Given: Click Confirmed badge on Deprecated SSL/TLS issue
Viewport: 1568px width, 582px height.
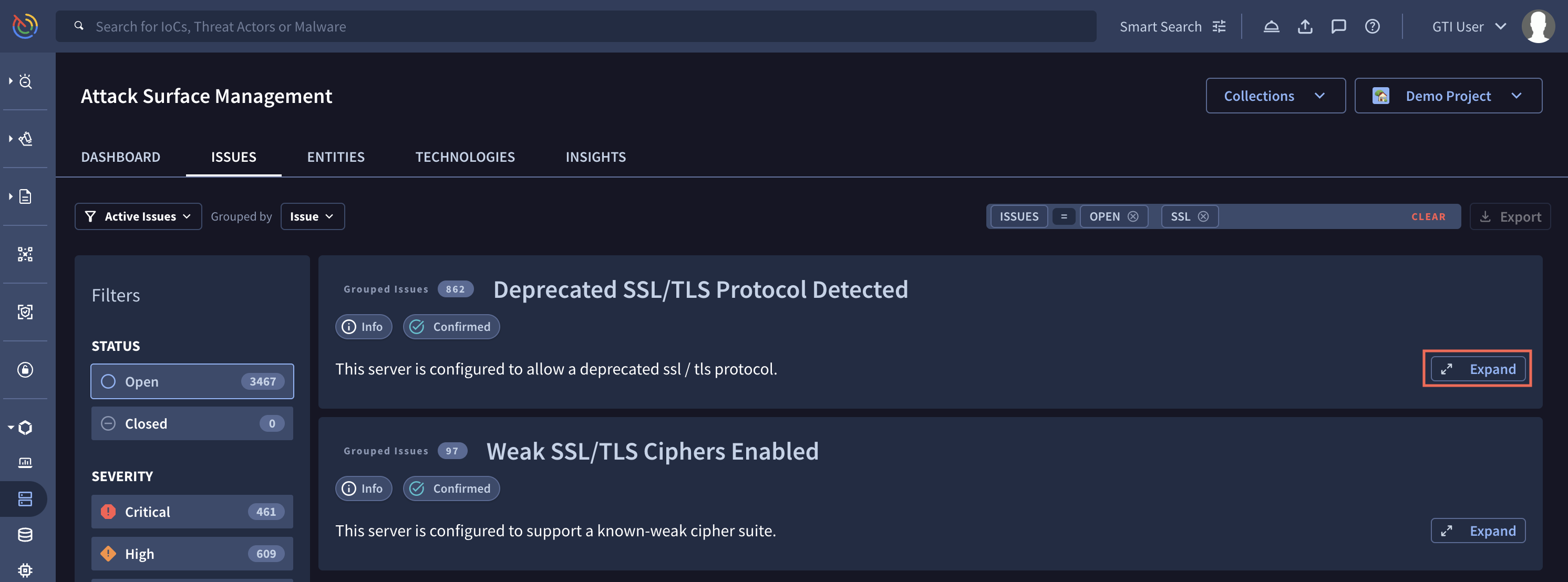Looking at the screenshot, I should (x=451, y=327).
